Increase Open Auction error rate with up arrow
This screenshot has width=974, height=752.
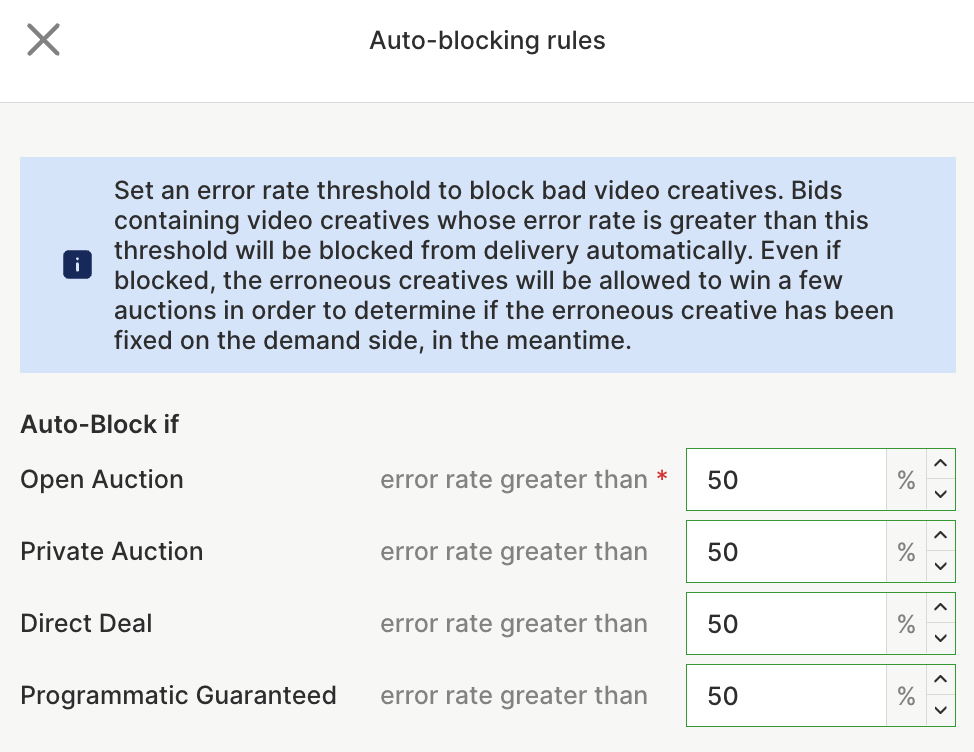[x=940, y=464]
